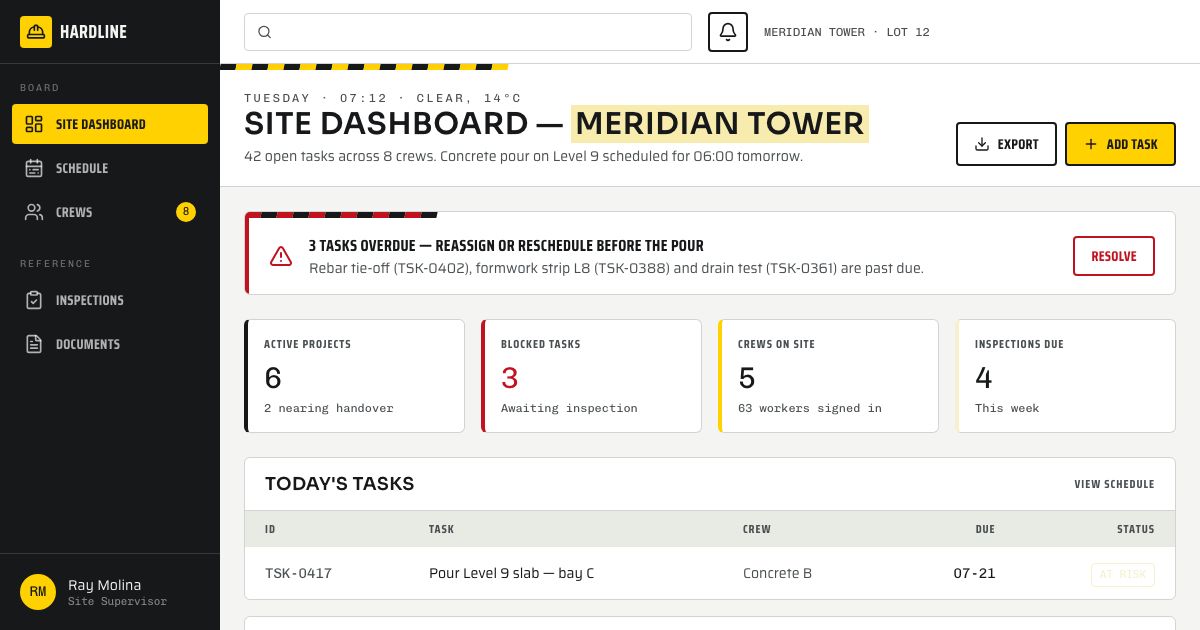Click '2 nearing handover' text
The width and height of the screenshot is (1200, 630).
point(329,408)
